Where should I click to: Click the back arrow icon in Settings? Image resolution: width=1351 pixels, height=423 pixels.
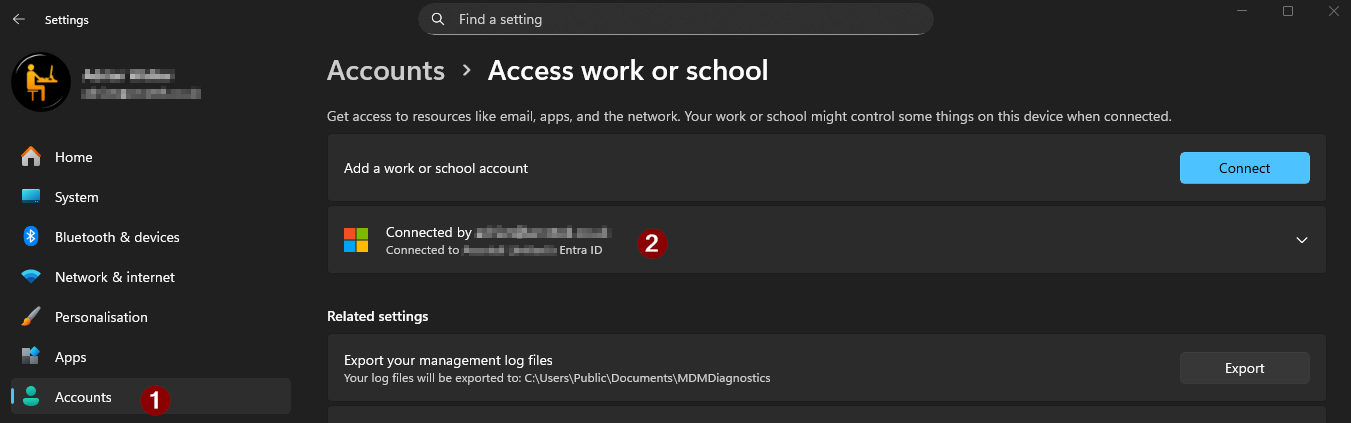[x=19, y=19]
